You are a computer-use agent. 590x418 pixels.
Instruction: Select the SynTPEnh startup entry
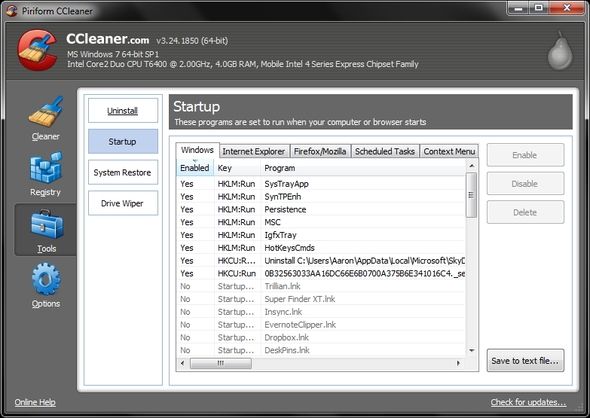[321, 196]
